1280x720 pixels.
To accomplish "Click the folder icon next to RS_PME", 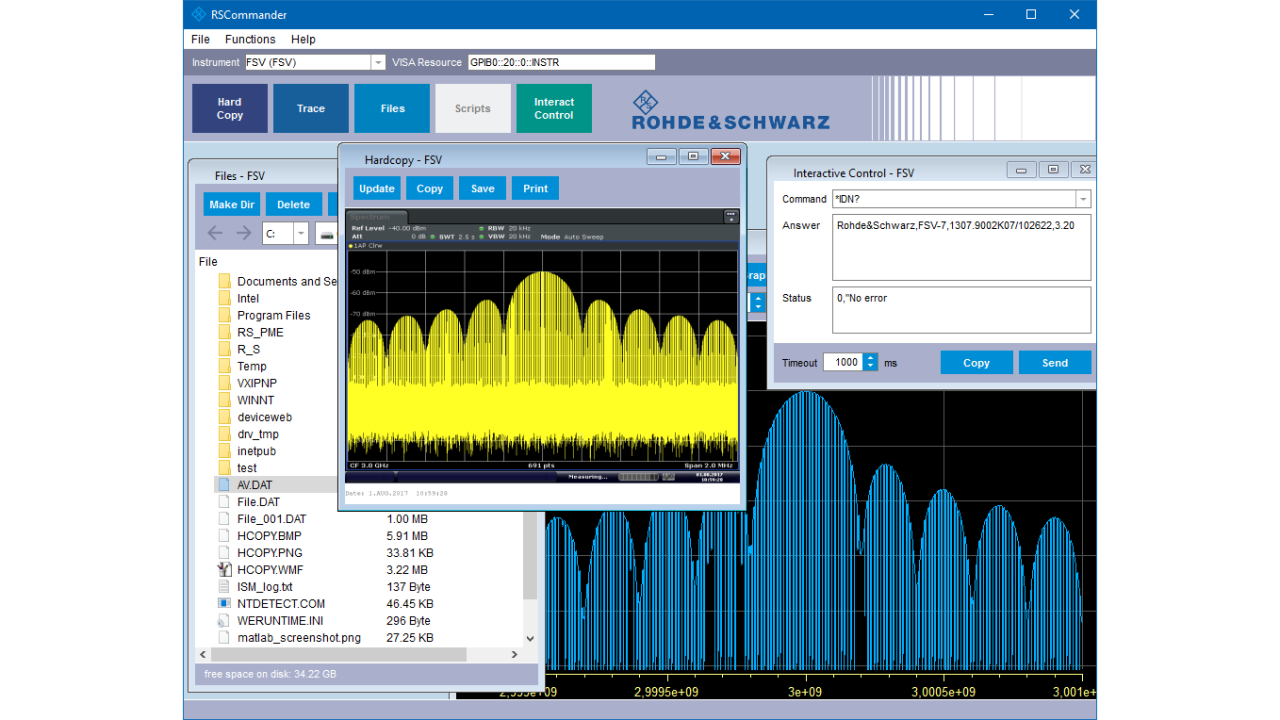I will pyautogui.click(x=224, y=332).
